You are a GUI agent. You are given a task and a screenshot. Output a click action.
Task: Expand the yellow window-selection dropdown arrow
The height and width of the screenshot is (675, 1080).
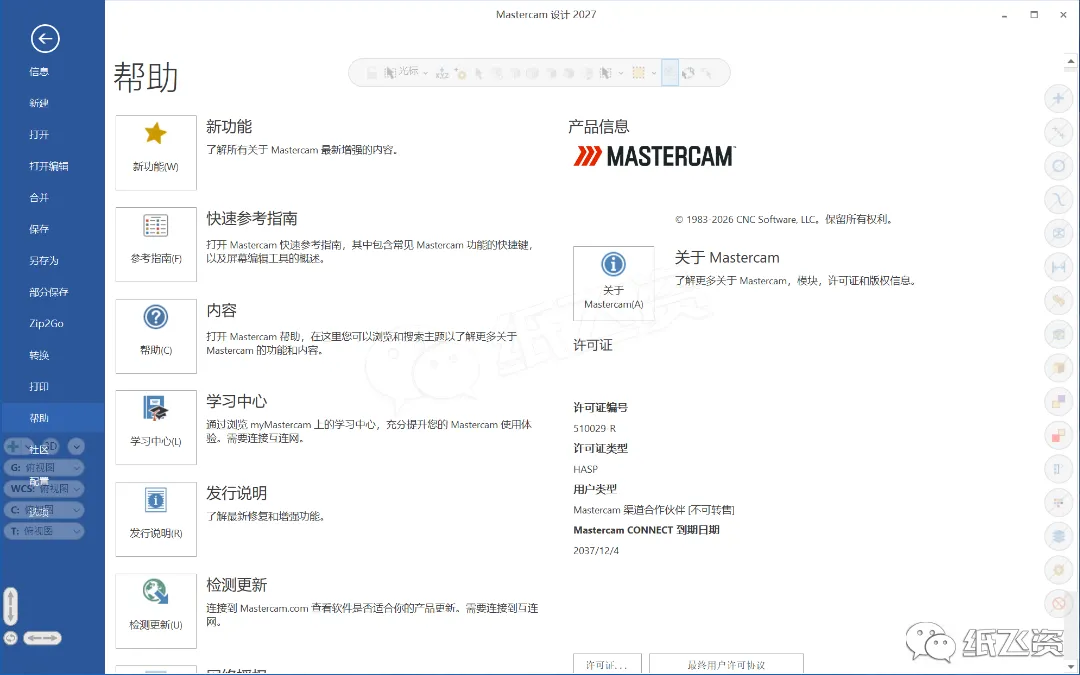654,73
